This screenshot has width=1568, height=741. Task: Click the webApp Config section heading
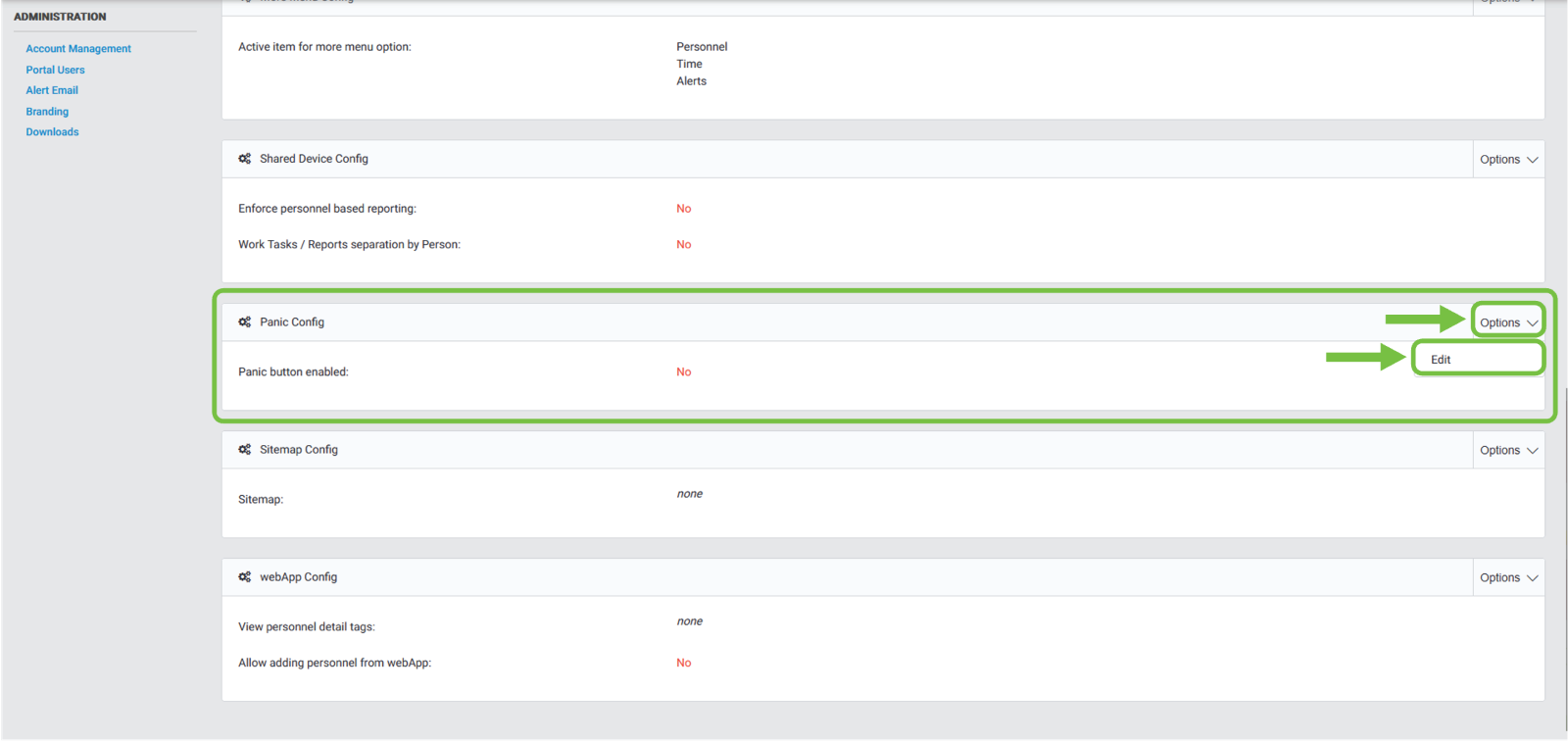(x=298, y=577)
